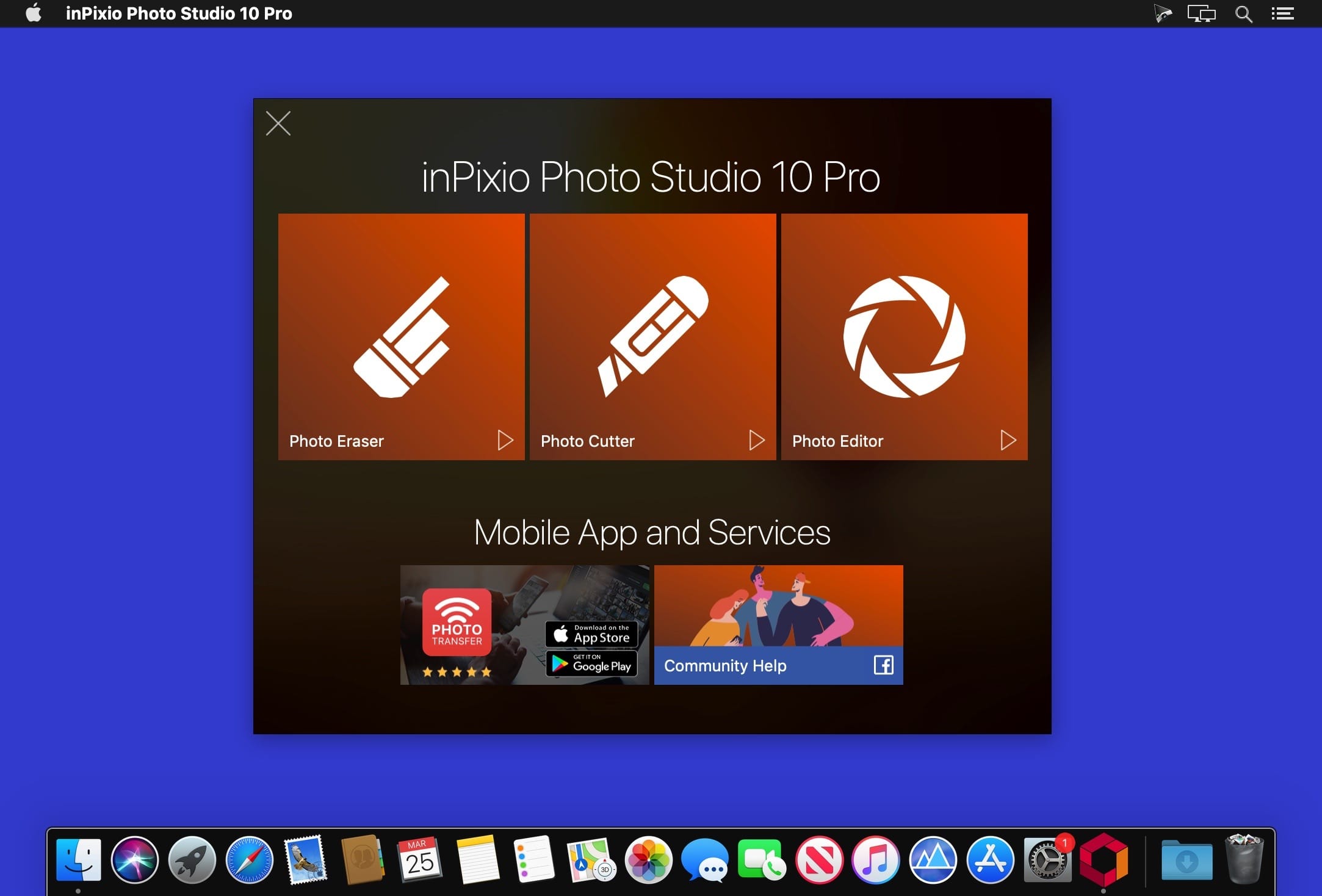Image resolution: width=1322 pixels, height=896 pixels.
Task: Click the "Photo Cutter" label text
Action: (x=588, y=441)
